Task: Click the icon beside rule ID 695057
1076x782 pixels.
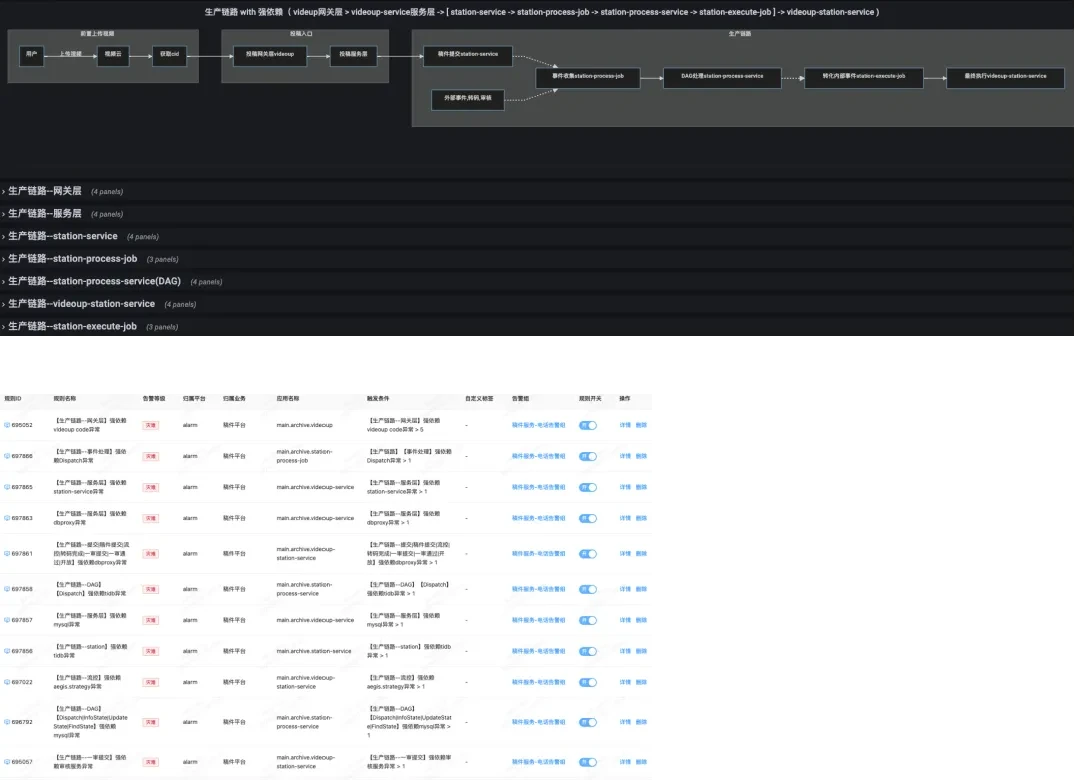Action: point(7,762)
